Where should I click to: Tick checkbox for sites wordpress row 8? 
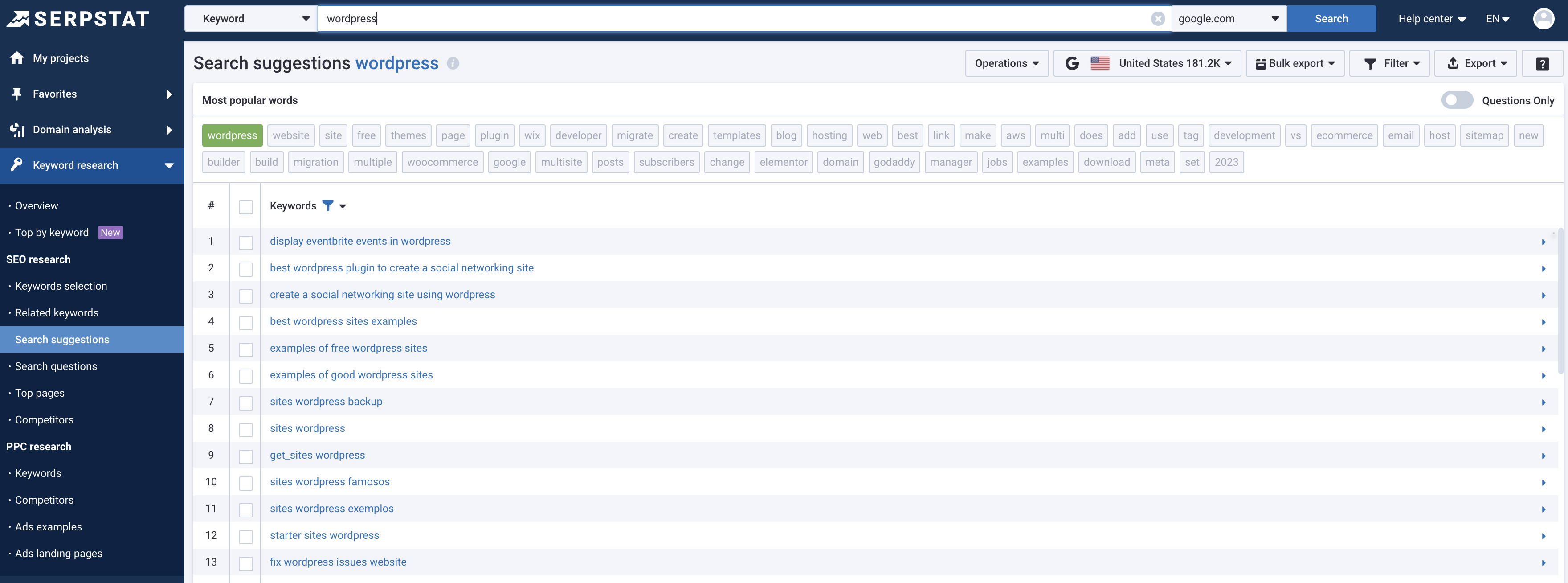click(246, 430)
